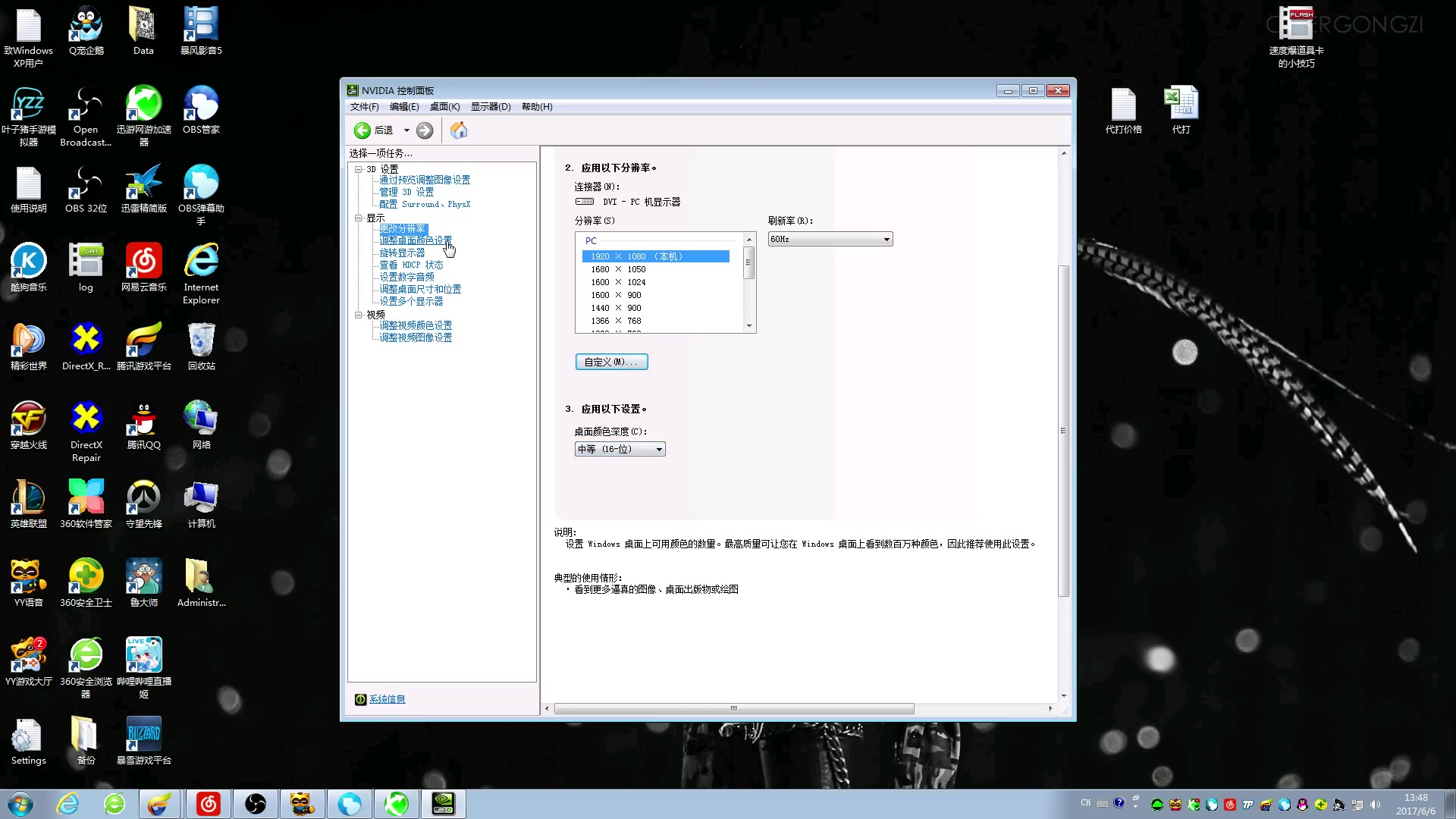
Task: Open 鲁大师 desktop icon
Action: coord(144,583)
